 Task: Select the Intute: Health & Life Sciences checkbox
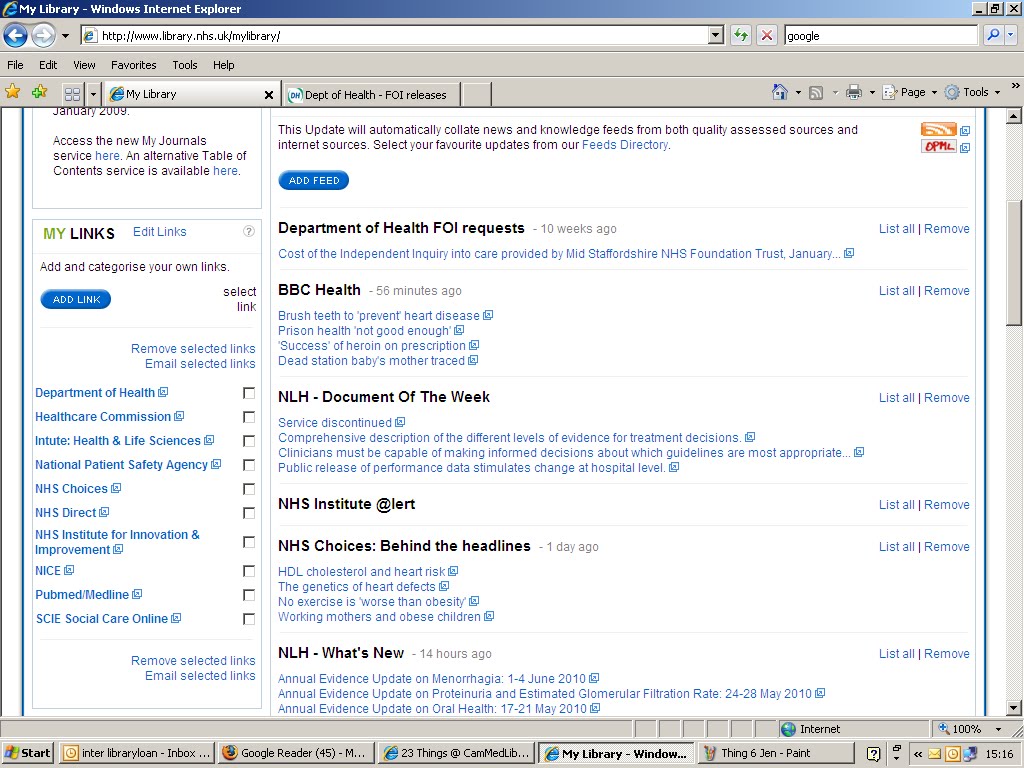(249, 441)
